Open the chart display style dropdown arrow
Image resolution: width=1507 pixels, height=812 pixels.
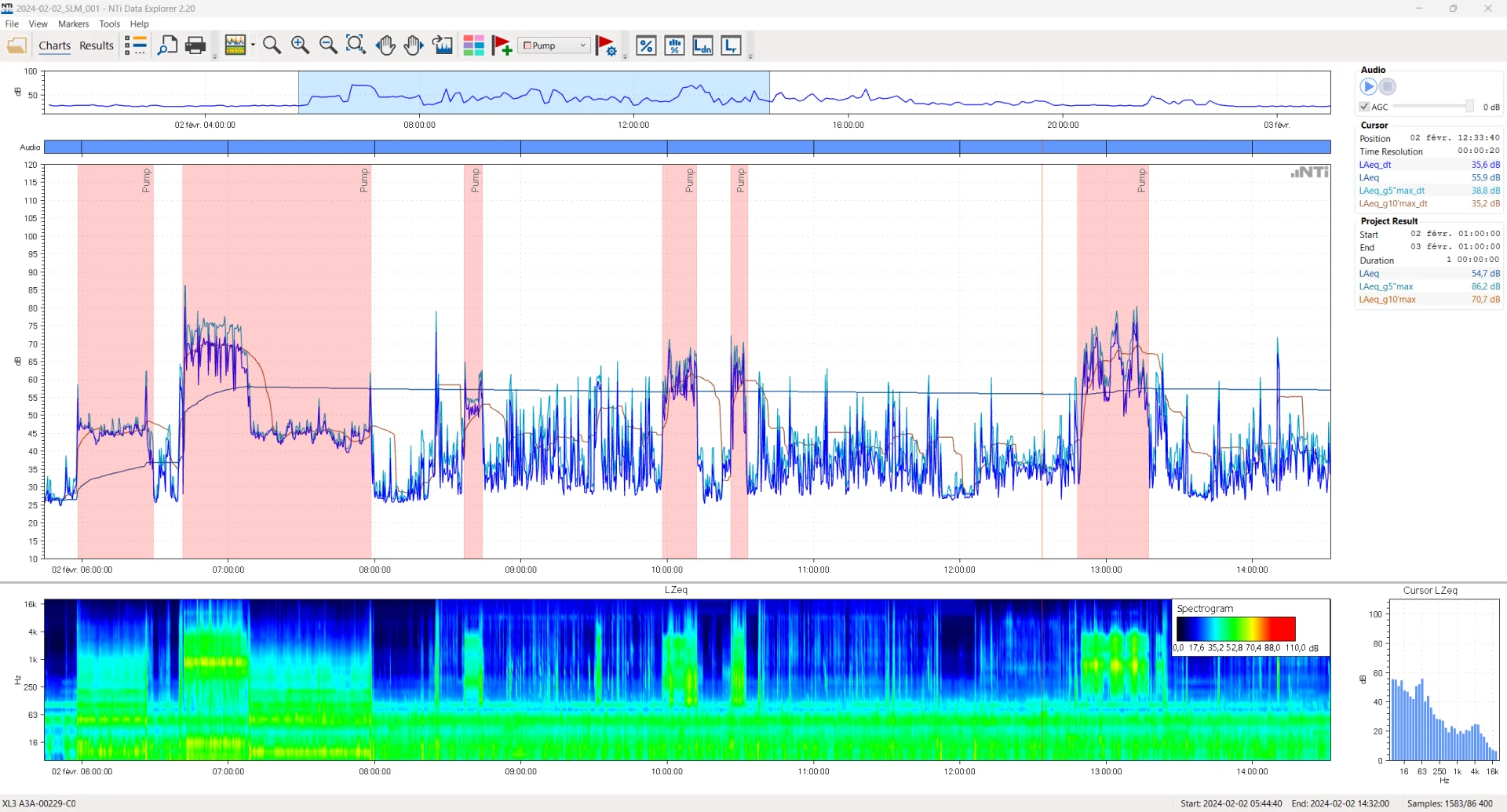(254, 46)
